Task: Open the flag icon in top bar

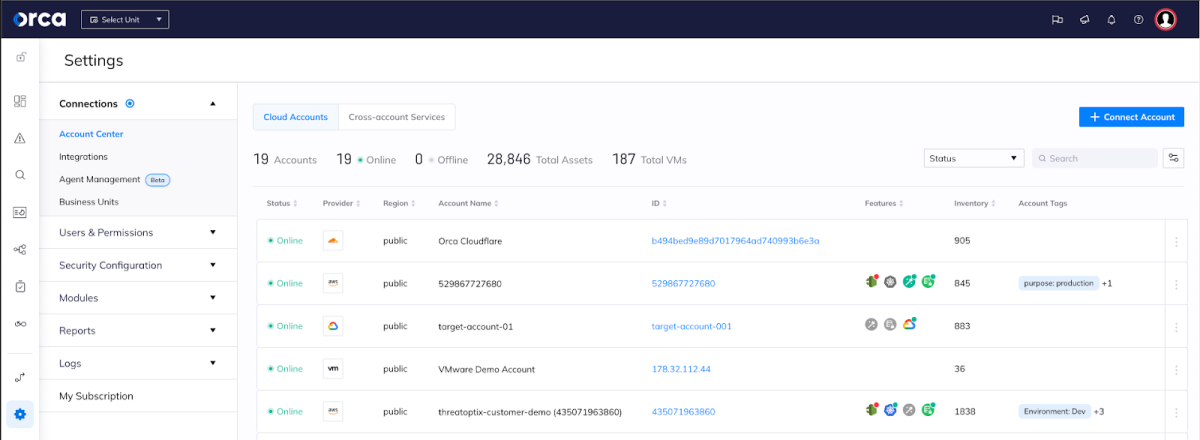Action: [x=1057, y=20]
